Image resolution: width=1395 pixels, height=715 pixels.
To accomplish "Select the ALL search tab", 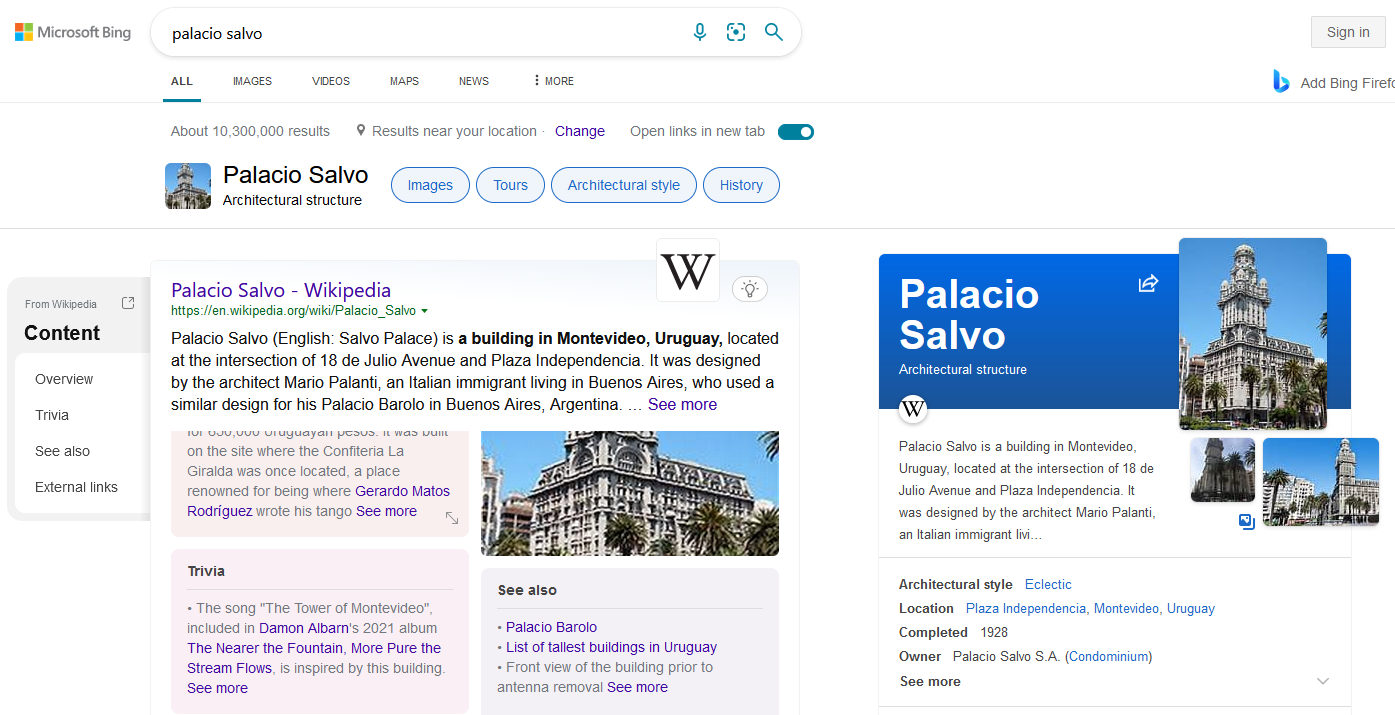I will (182, 81).
